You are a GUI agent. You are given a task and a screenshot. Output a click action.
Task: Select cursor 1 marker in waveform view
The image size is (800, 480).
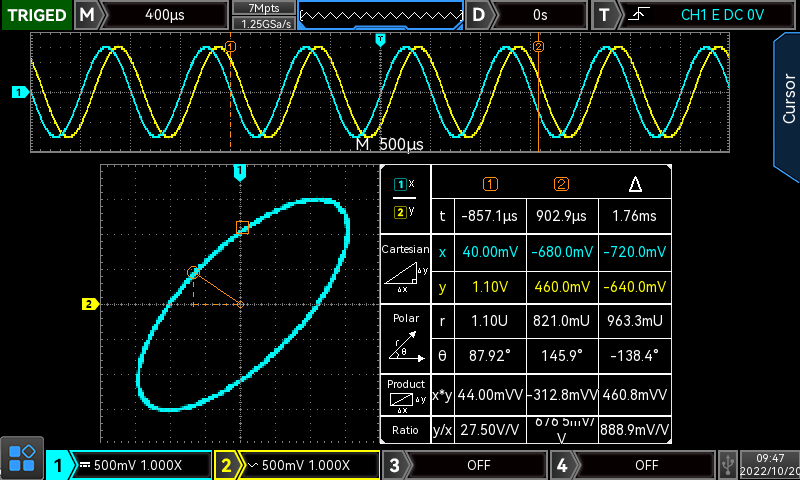231,46
